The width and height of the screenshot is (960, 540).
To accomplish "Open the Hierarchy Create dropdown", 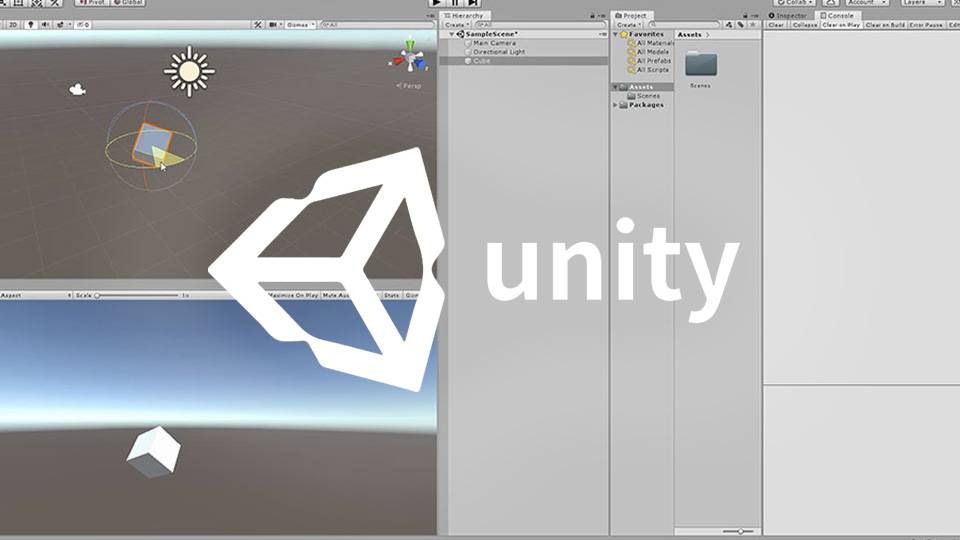I will click(x=456, y=25).
